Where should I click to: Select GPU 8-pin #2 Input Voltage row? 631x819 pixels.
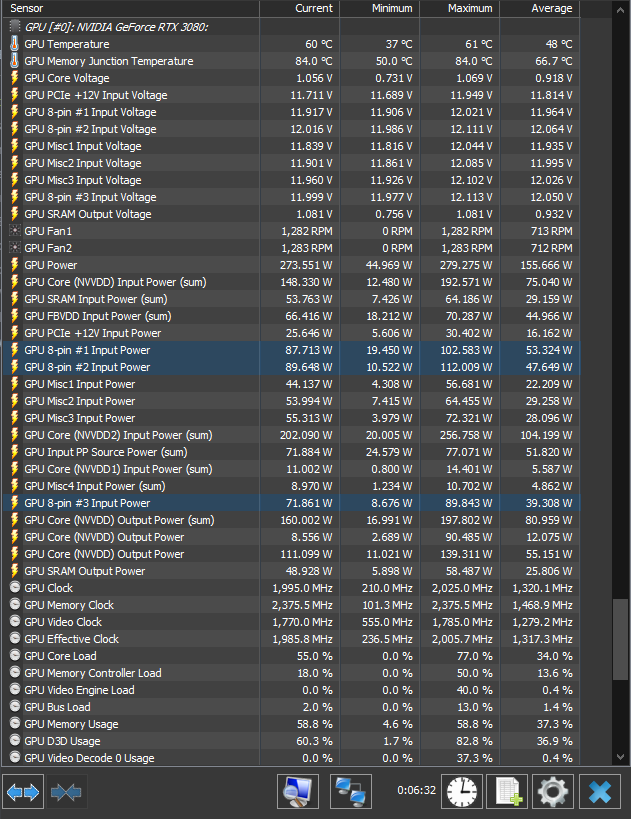[291, 128]
